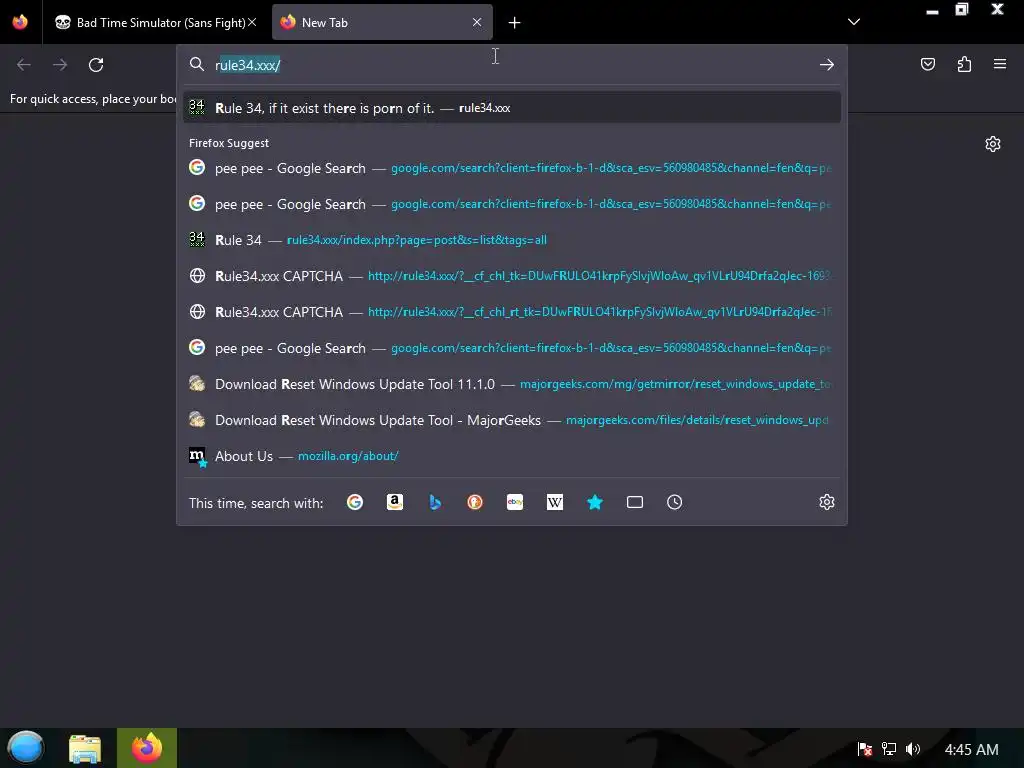Open the About Us mozilla.org suggestion

click(x=512, y=456)
